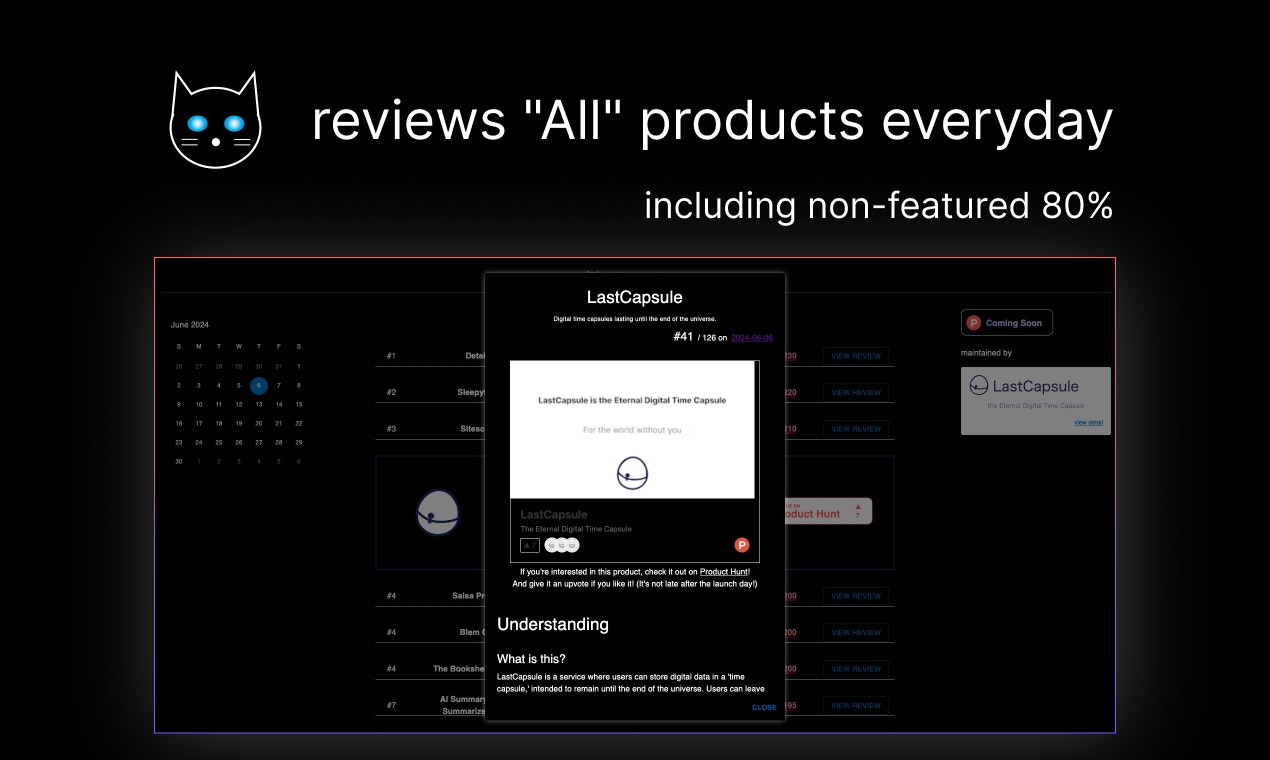Open View Review for Blem row

click(856, 633)
